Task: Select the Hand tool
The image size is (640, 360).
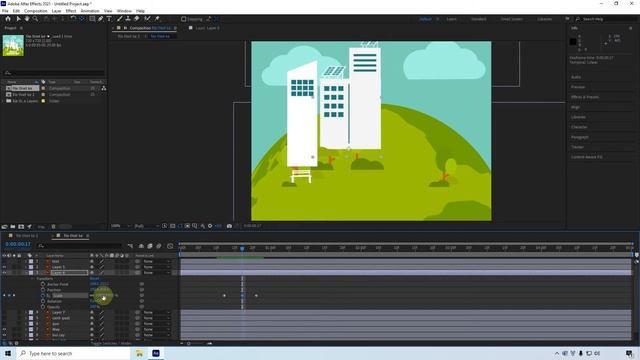Action: click(27, 19)
